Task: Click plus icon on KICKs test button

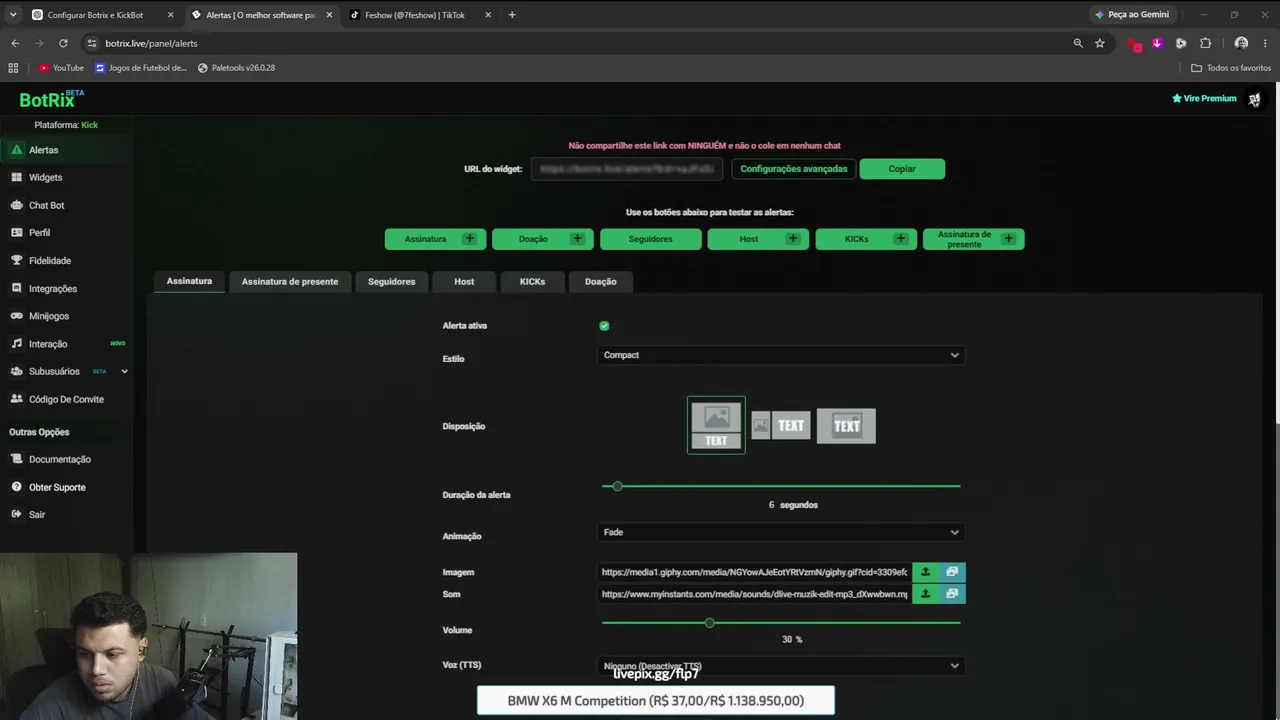Action: [x=901, y=239]
